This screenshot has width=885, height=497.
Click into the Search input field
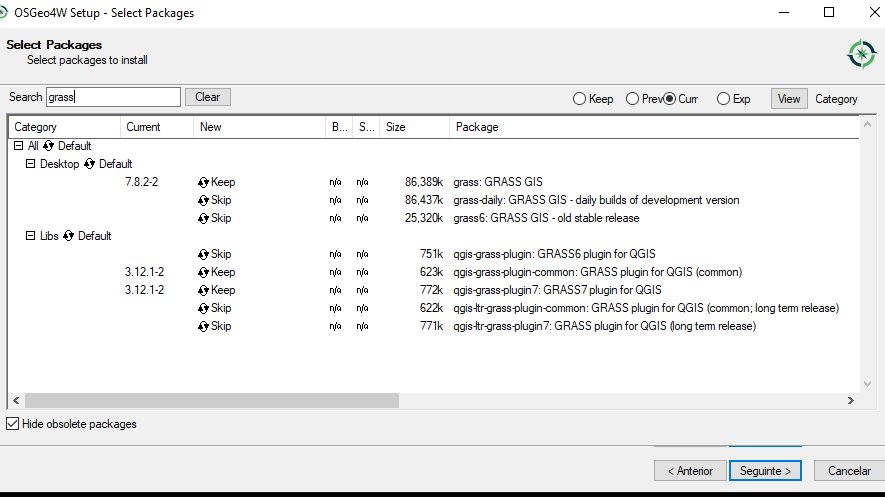[x=113, y=97]
